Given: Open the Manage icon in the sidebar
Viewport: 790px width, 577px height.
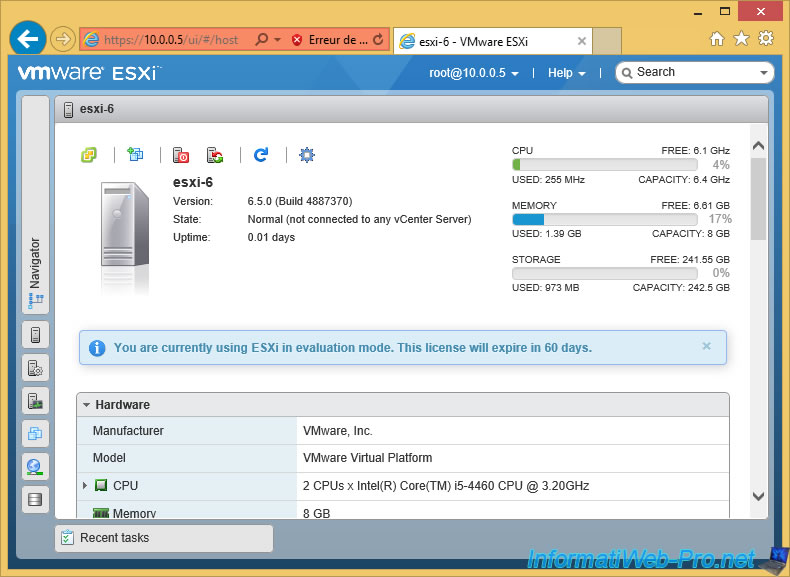Looking at the screenshot, I should (35, 368).
